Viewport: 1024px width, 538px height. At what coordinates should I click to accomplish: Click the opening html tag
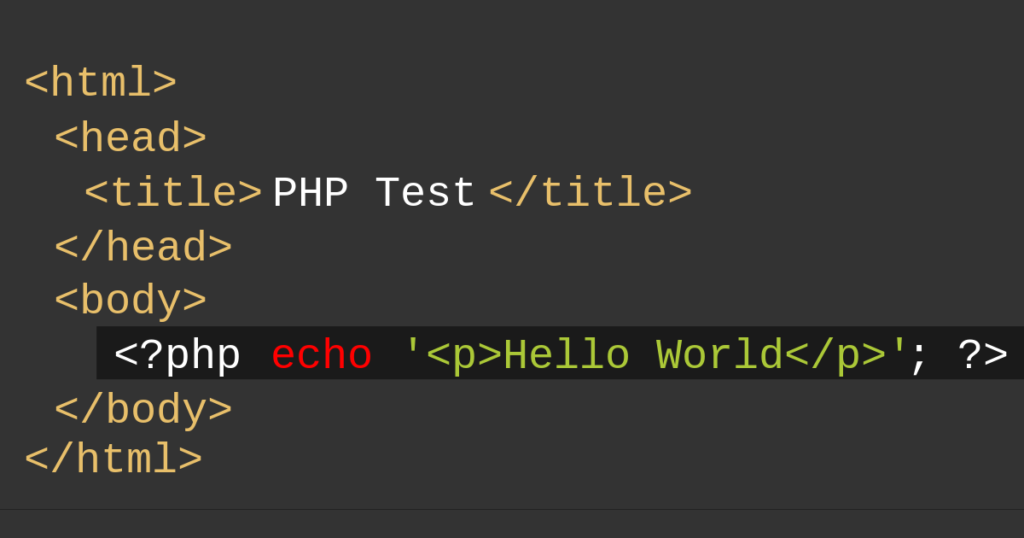[x=101, y=82]
